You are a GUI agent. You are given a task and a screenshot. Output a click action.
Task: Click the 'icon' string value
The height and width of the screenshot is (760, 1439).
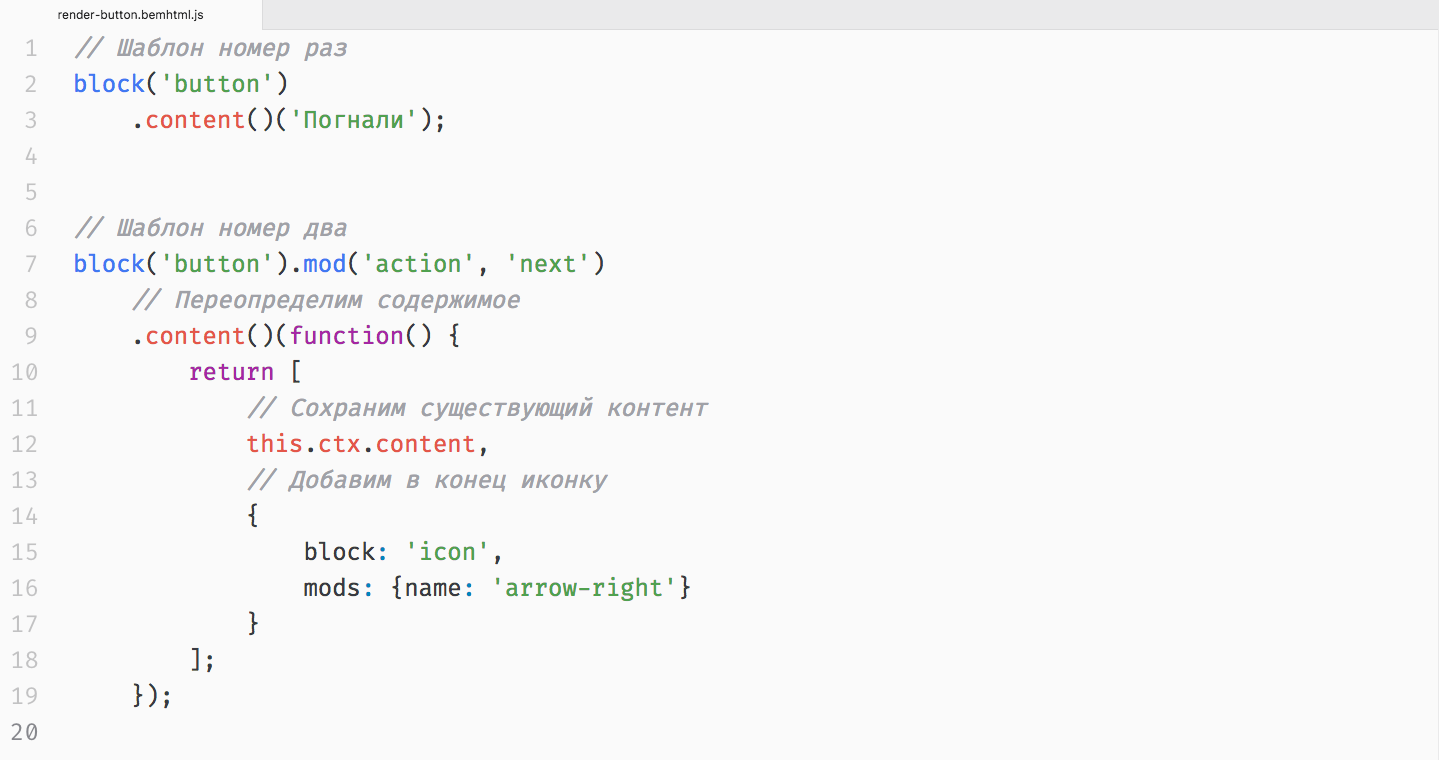[x=447, y=552]
